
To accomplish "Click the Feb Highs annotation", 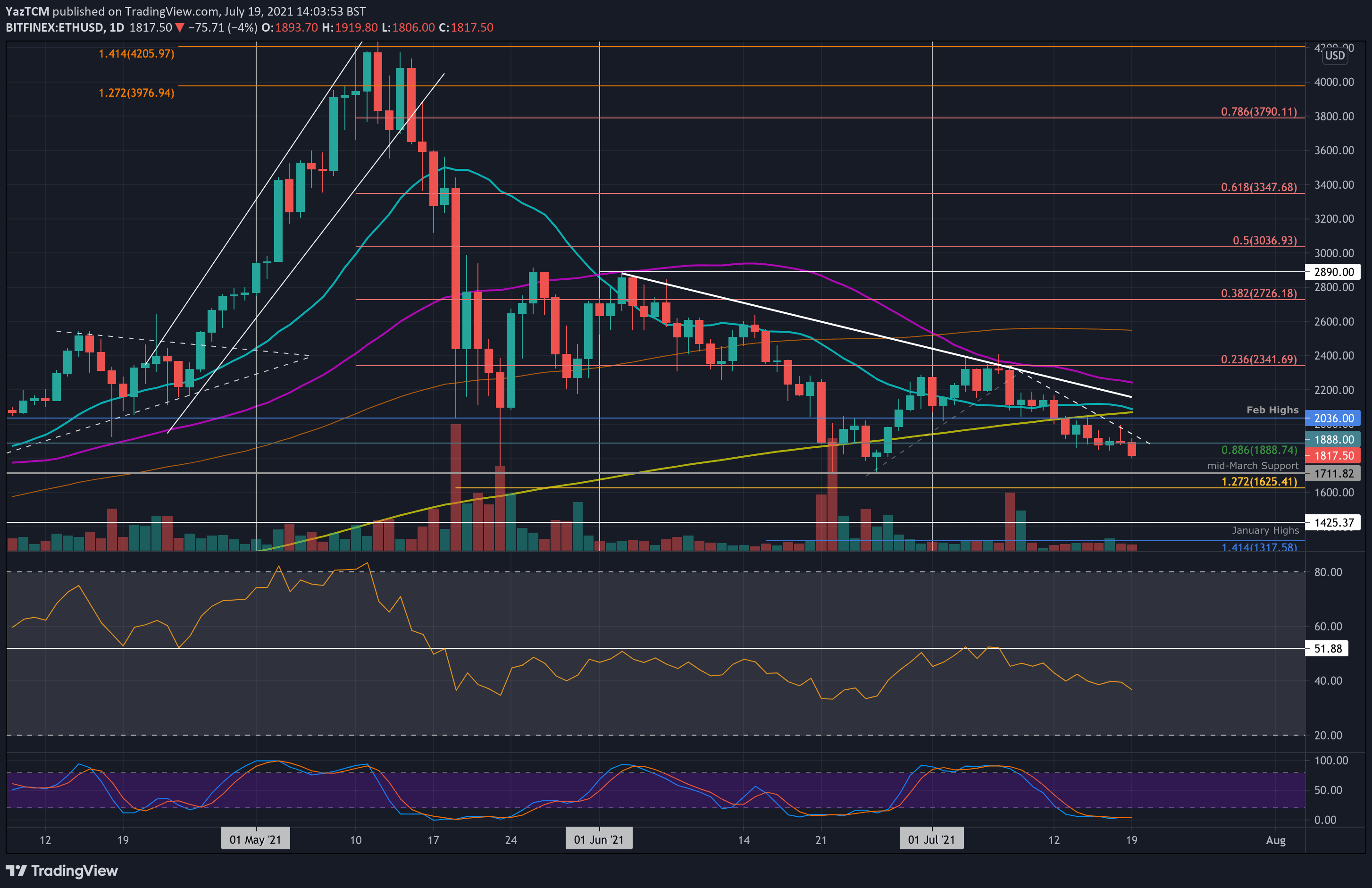I will [x=1272, y=410].
